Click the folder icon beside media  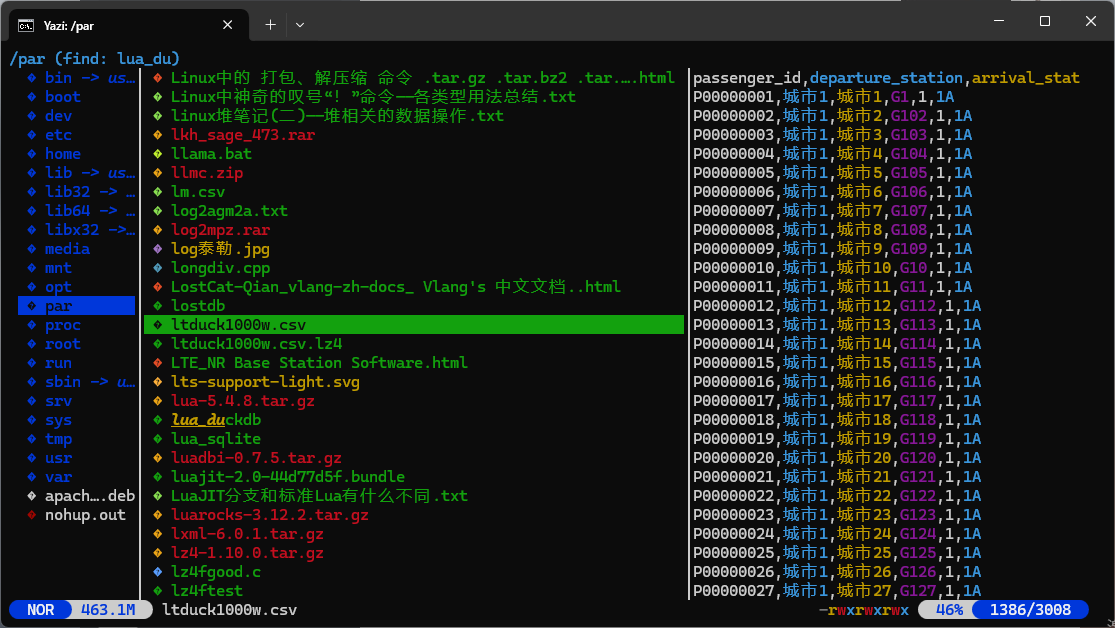tap(31, 249)
